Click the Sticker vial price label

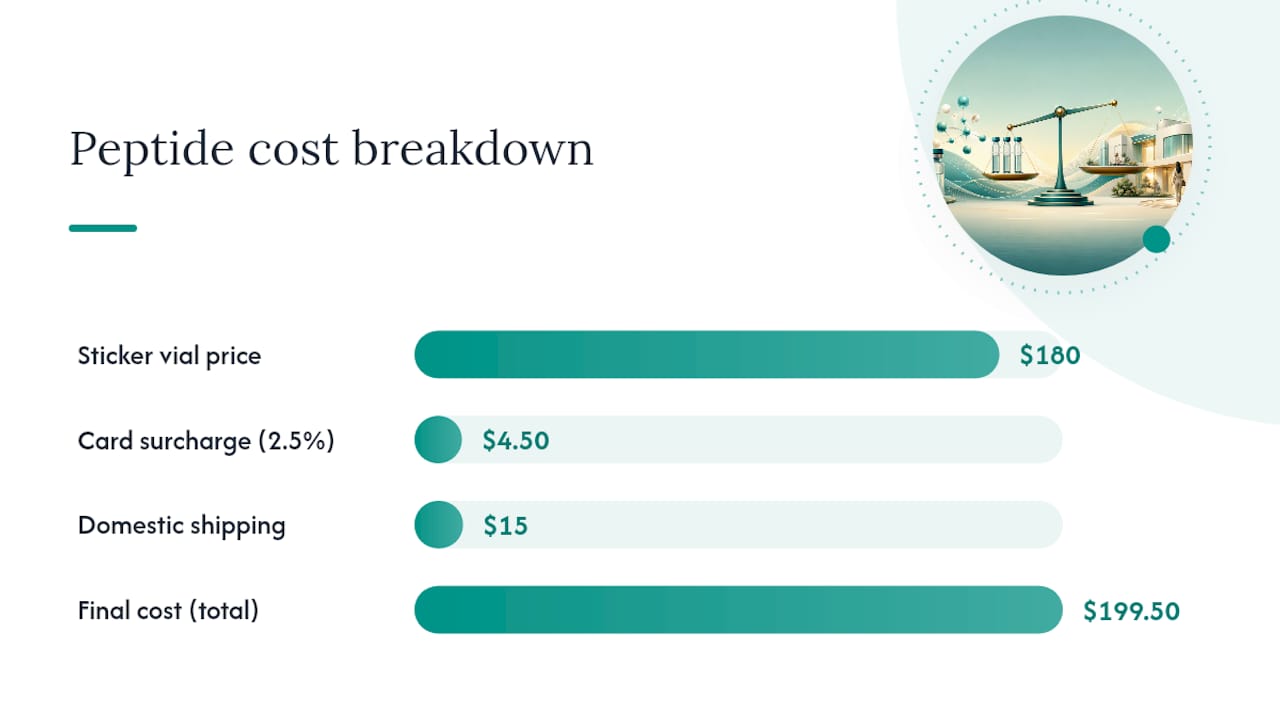coord(169,355)
